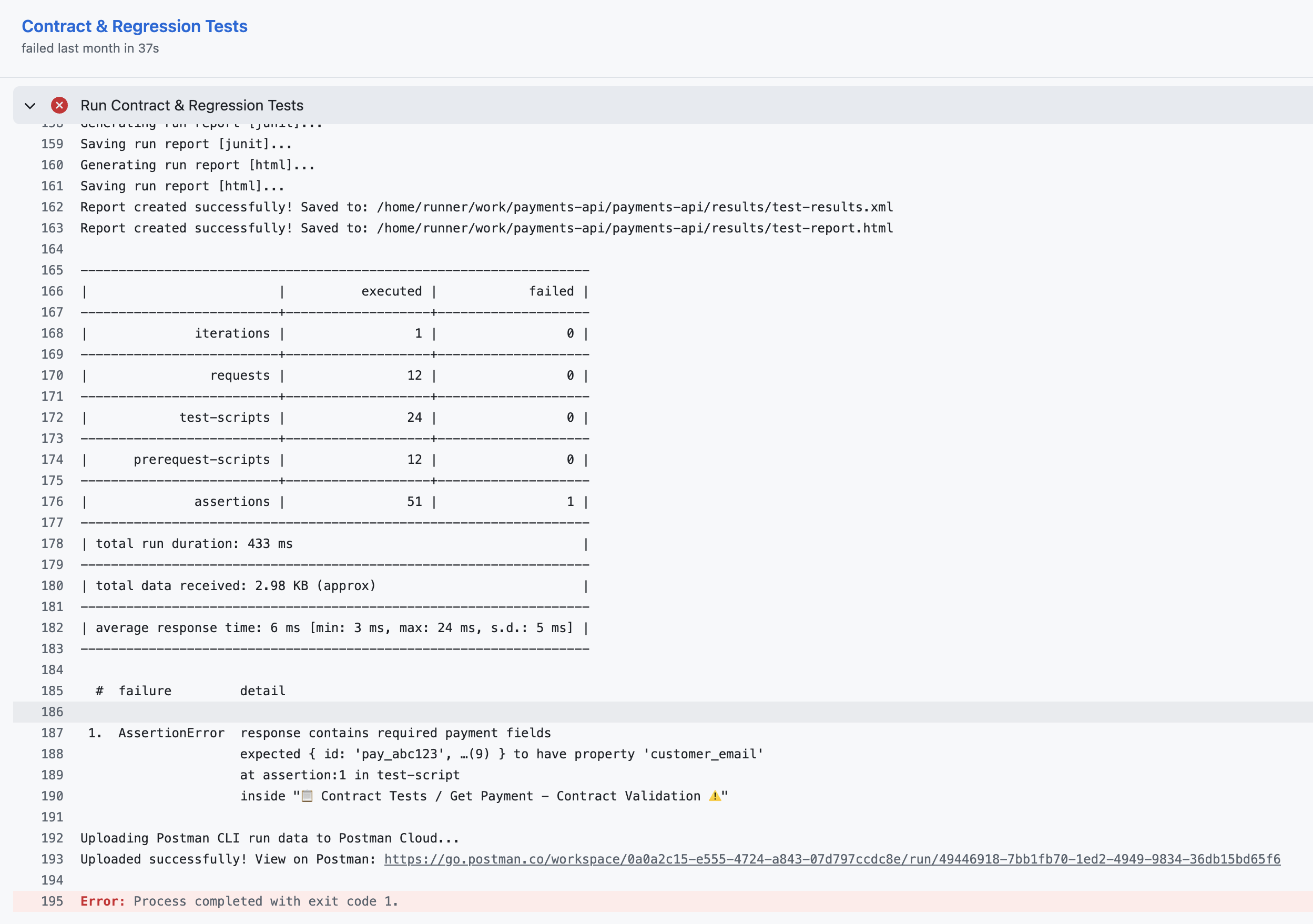Click the 'assertions' row label
The width and height of the screenshot is (1313, 924).
(232, 502)
